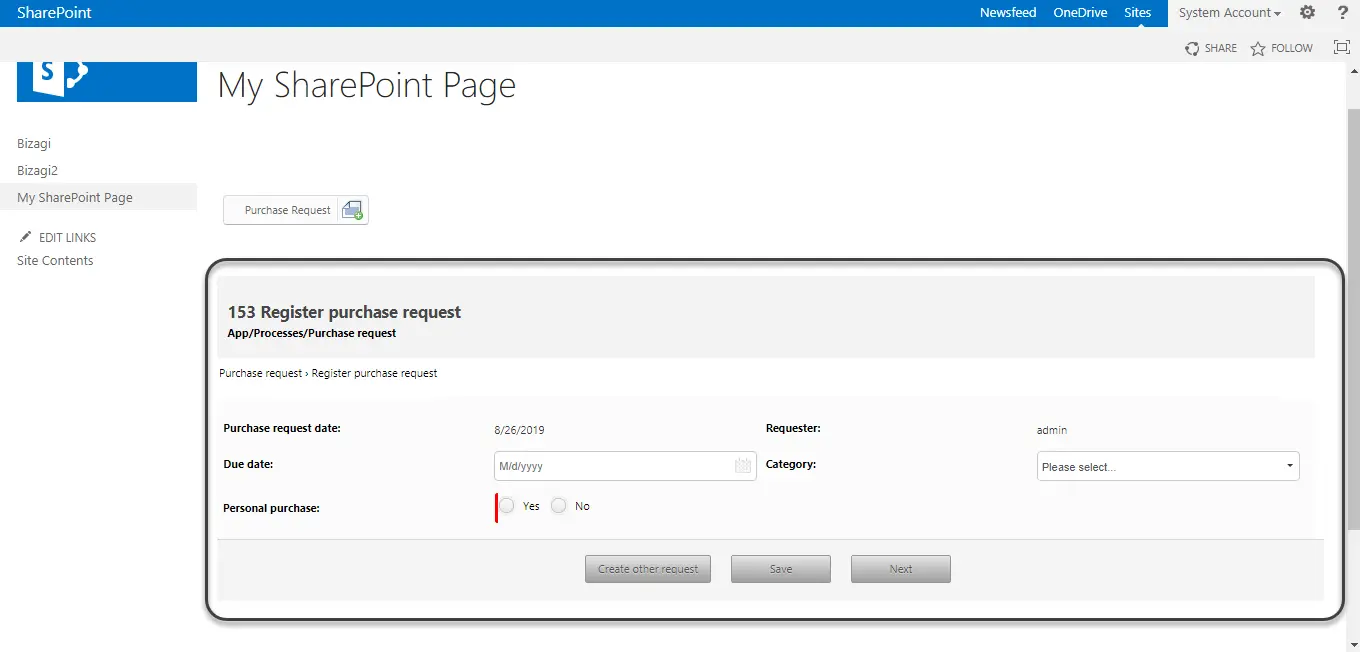
Task: Click the Share icon
Action: pyautogui.click(x=1192, y=48)
